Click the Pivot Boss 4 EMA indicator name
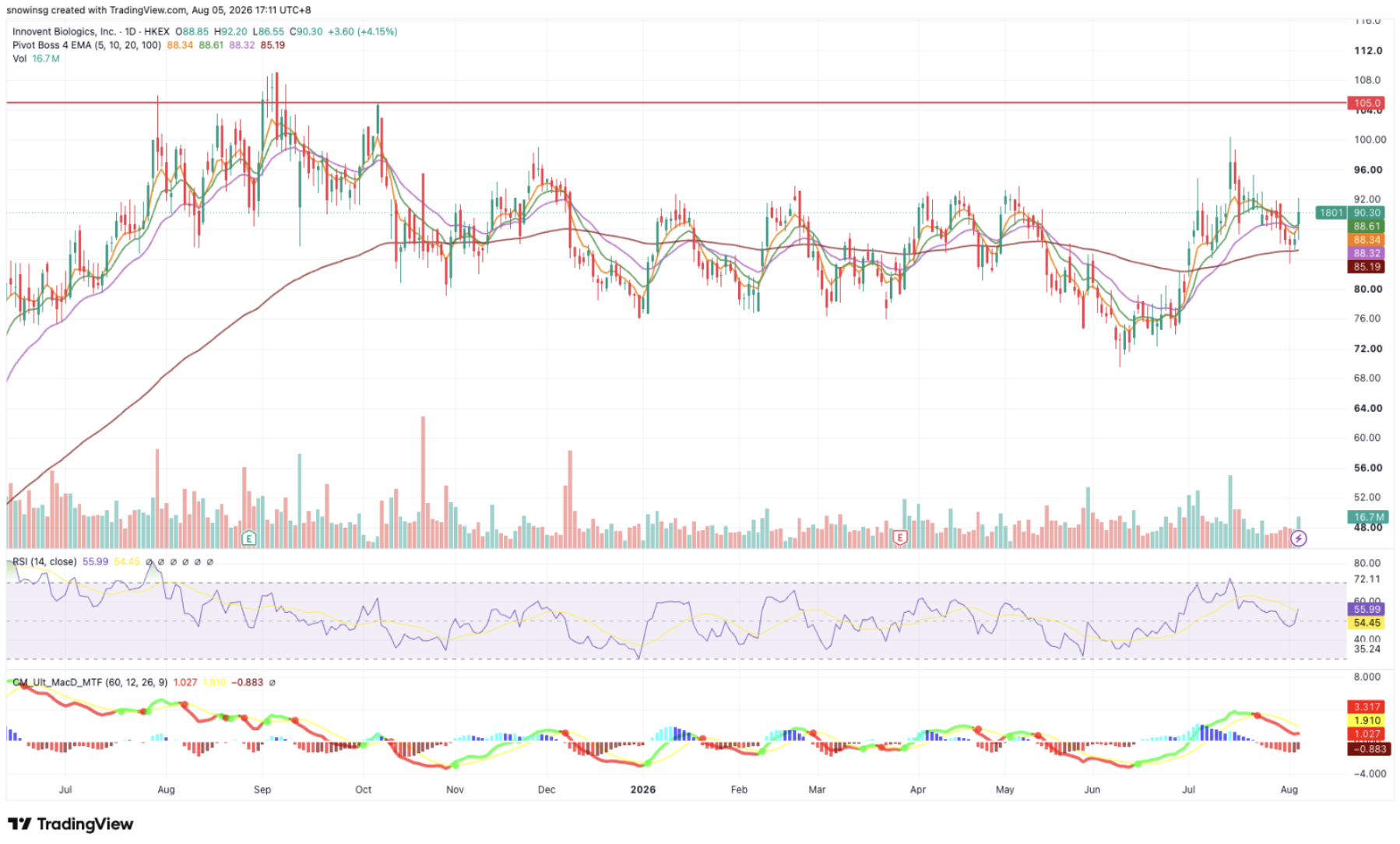Viewport: 1400px width, 844px height. pyautogui.click(x=86, y=45)
